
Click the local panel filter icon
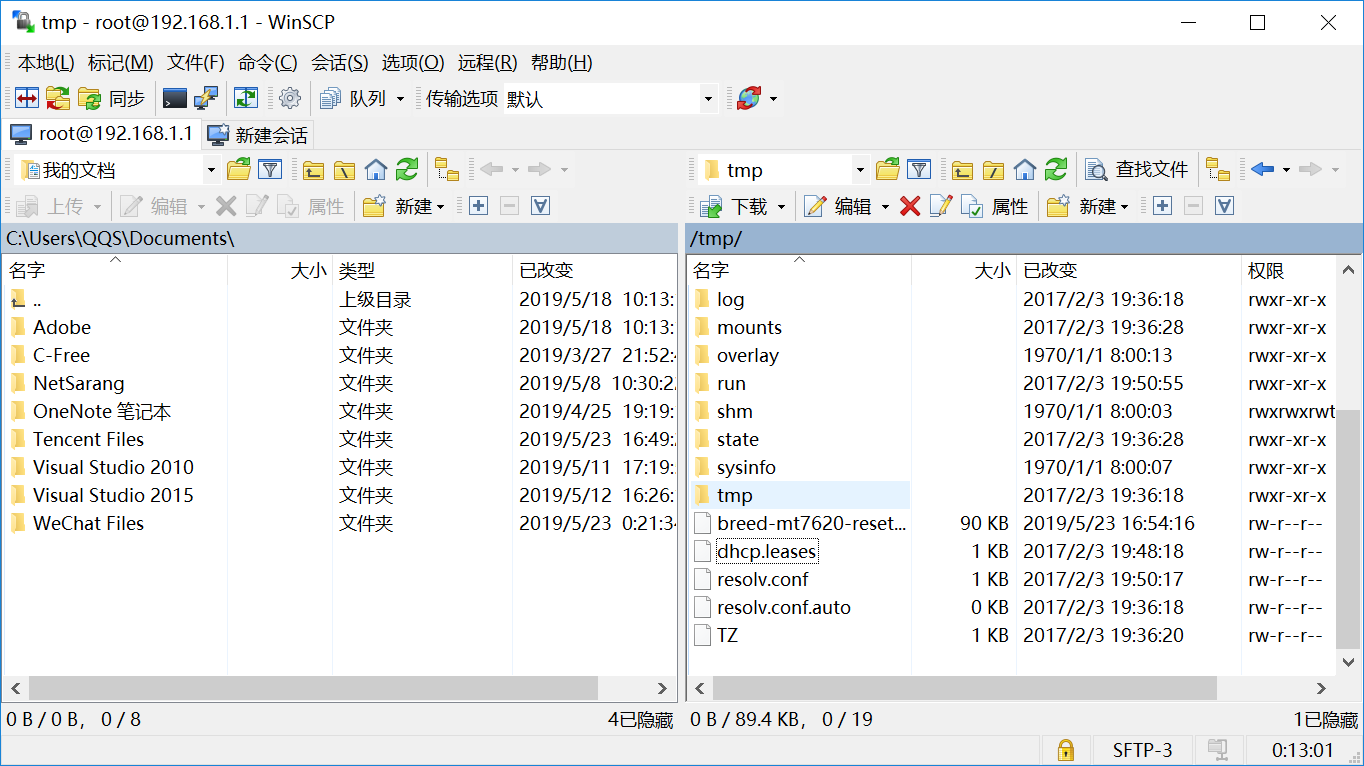coord(270,169)
